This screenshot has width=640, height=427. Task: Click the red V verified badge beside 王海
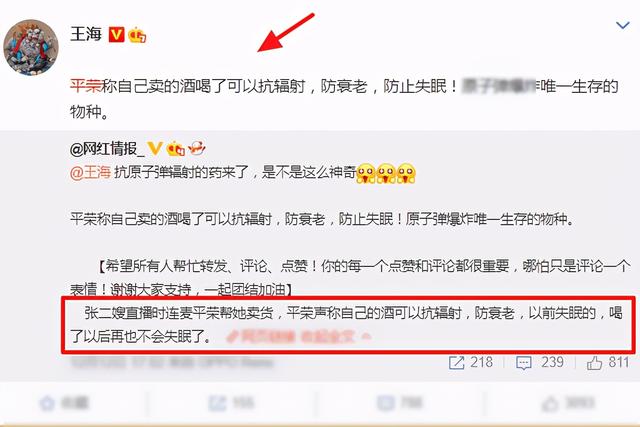(116, 35)
